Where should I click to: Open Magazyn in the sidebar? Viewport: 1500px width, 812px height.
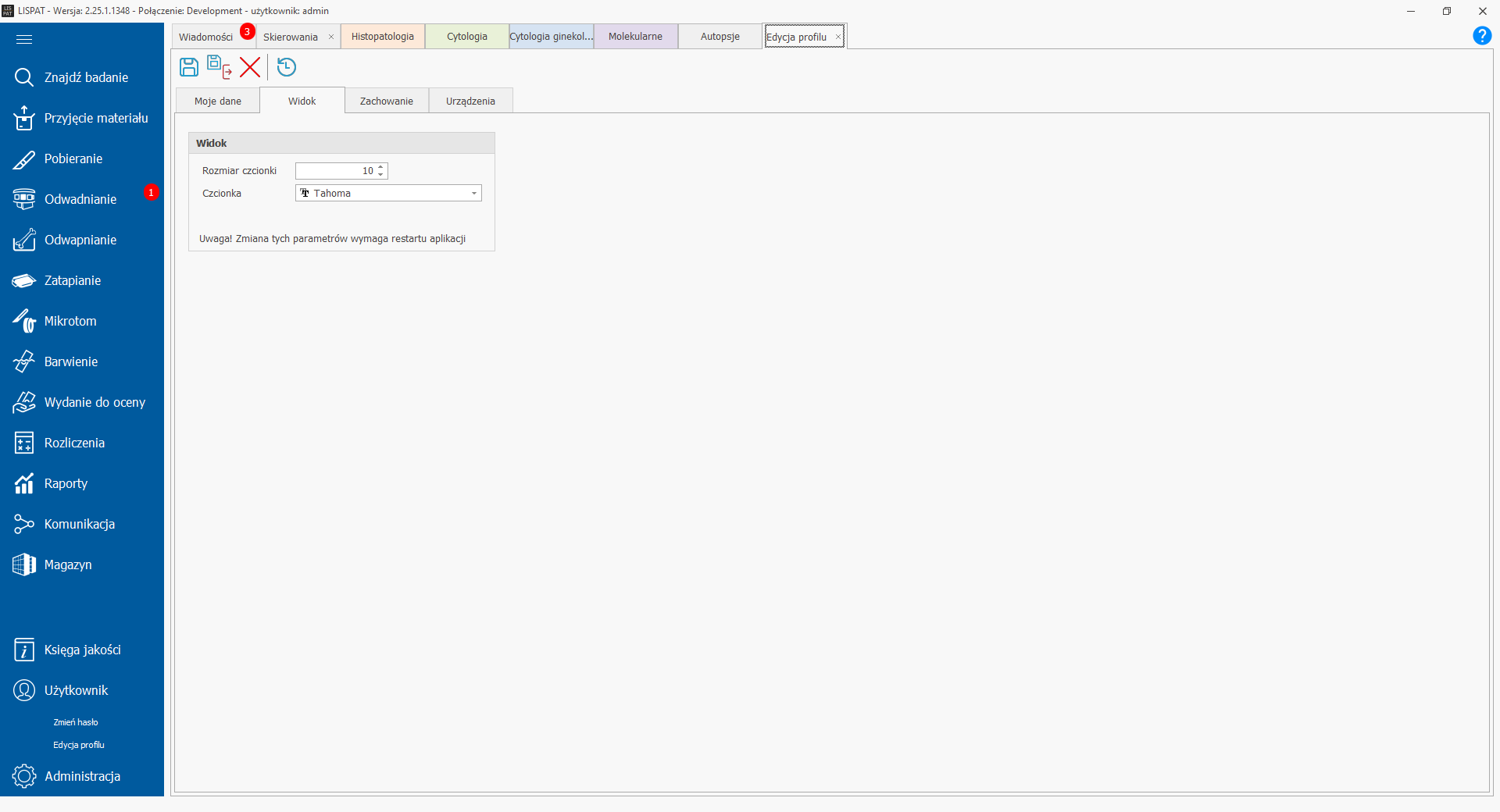[x=68, y=564]
